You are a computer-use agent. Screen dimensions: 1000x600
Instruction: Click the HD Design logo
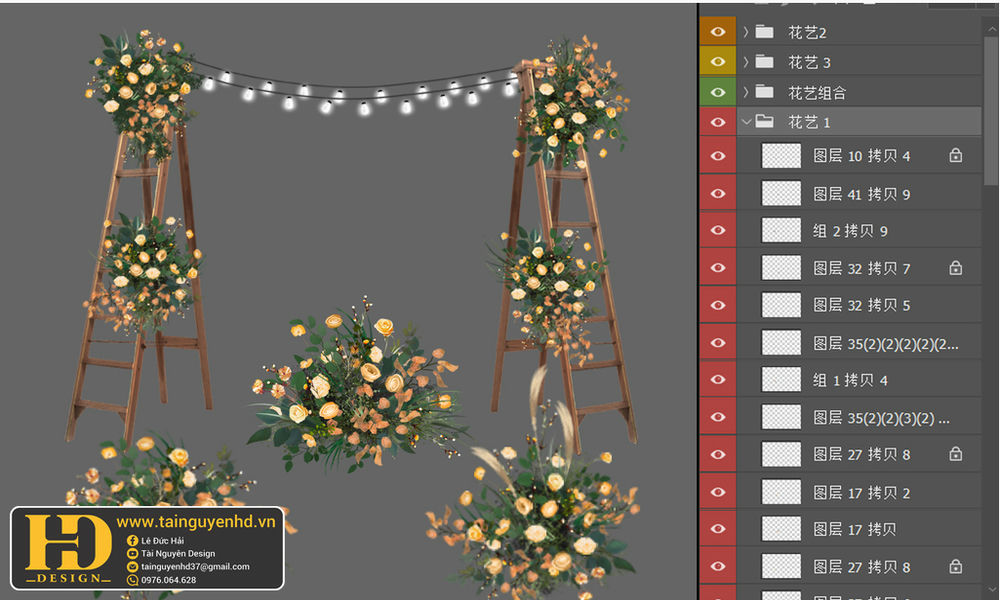(68, 548)
